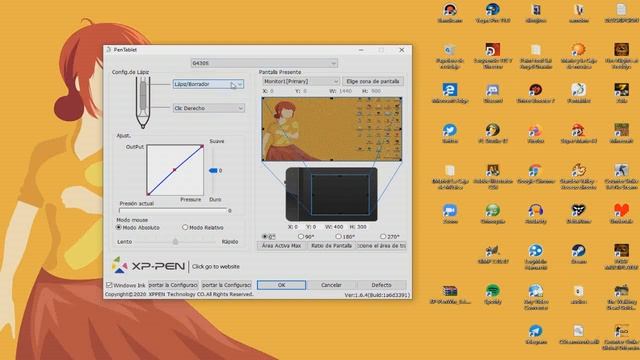Expand the Lápiz/Borrador pen button dropdown
The height and width of the screenshot is (360, 640).
click(x=209, y=84)
